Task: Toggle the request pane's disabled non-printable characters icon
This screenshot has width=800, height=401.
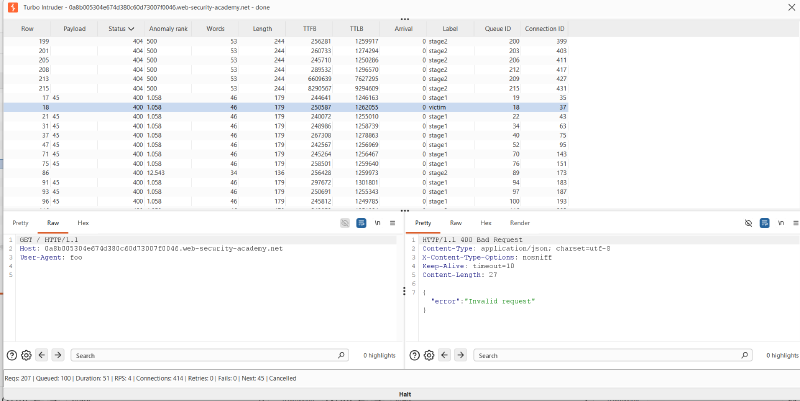Action: [345, 223]
